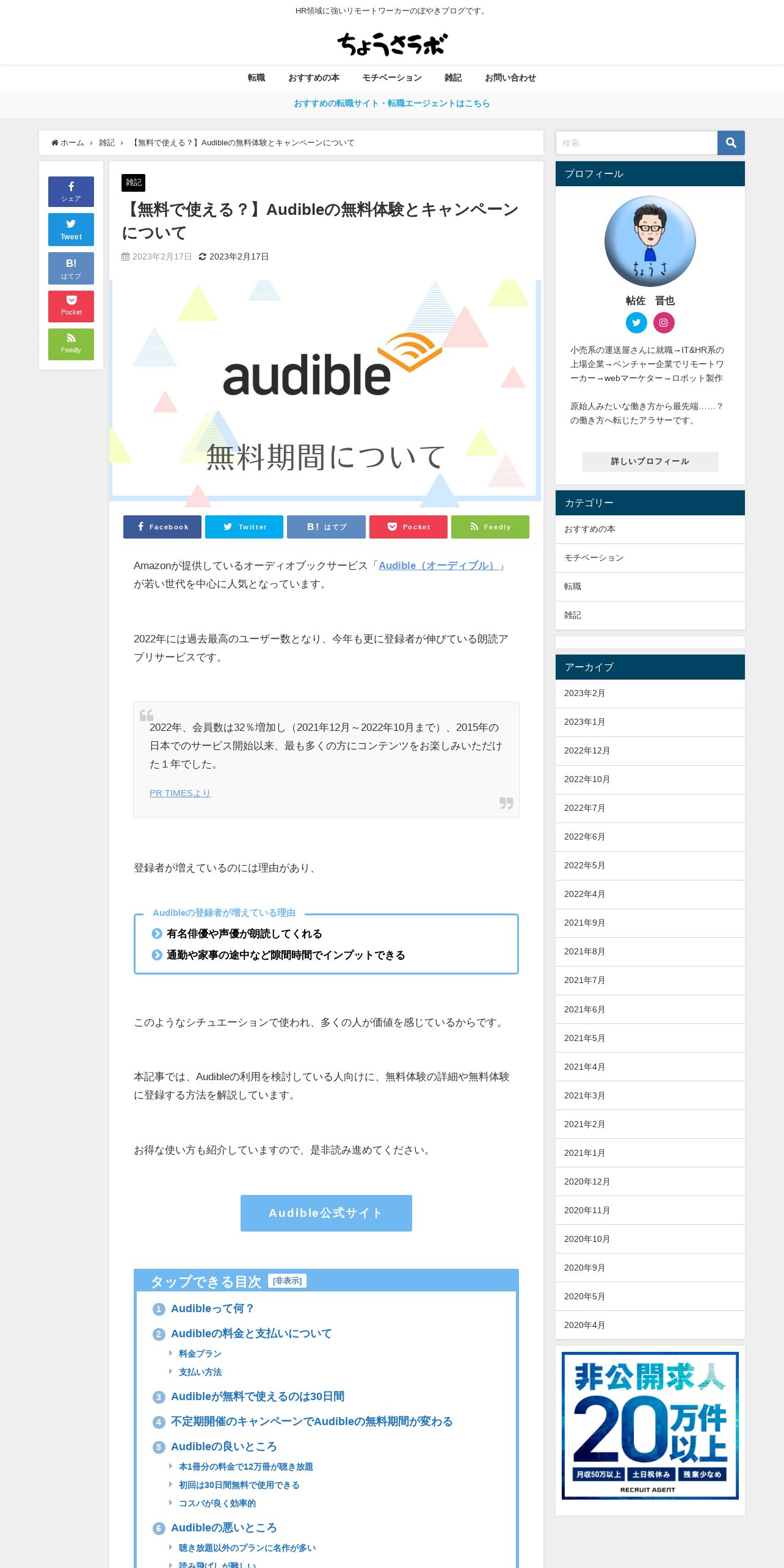Open the 2021年1月 archive
784x1568 pixels.
point(650,1153)
